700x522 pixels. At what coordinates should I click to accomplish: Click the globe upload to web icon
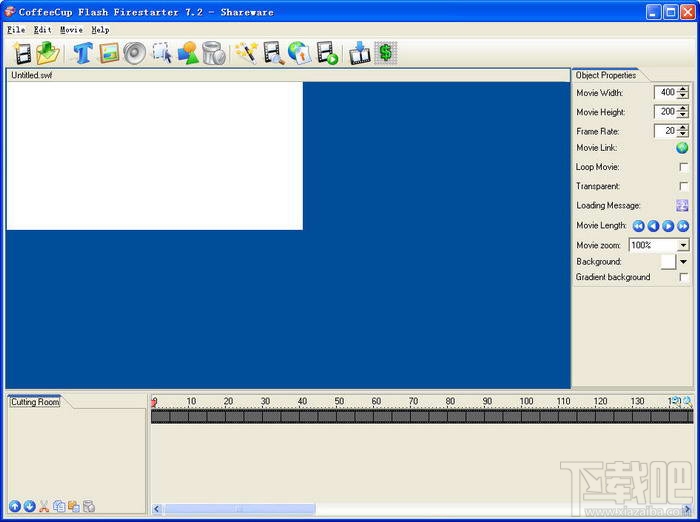pyautogui.click(x=299, y=53)
